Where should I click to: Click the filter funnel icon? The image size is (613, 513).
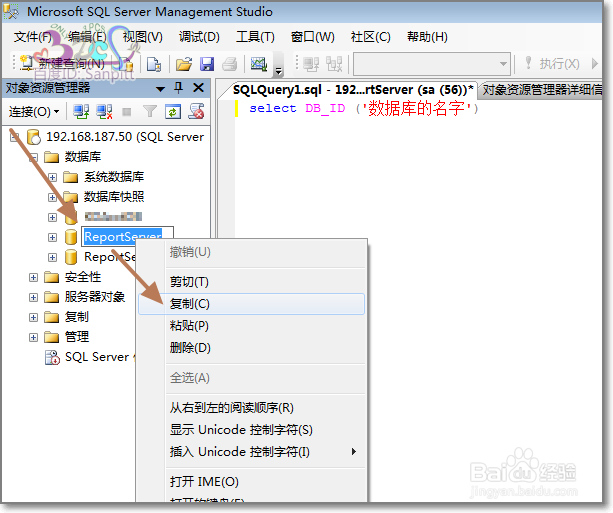(150, 112)
